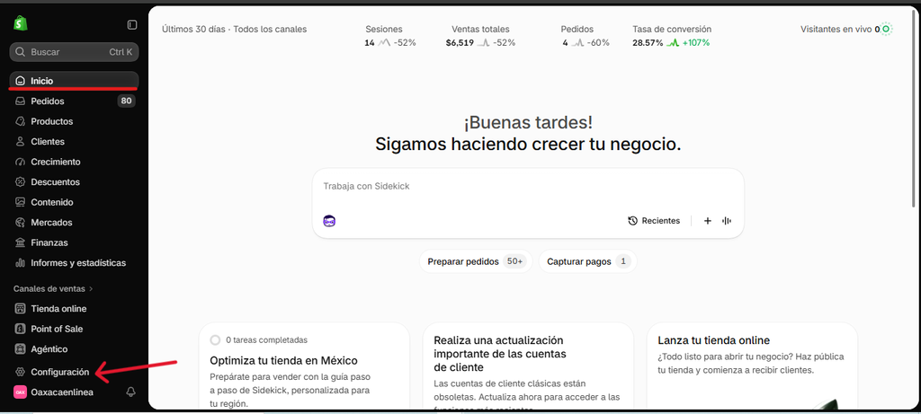Collapse the sidebar panel icon
921x414 pixels.
pos(132,25)
